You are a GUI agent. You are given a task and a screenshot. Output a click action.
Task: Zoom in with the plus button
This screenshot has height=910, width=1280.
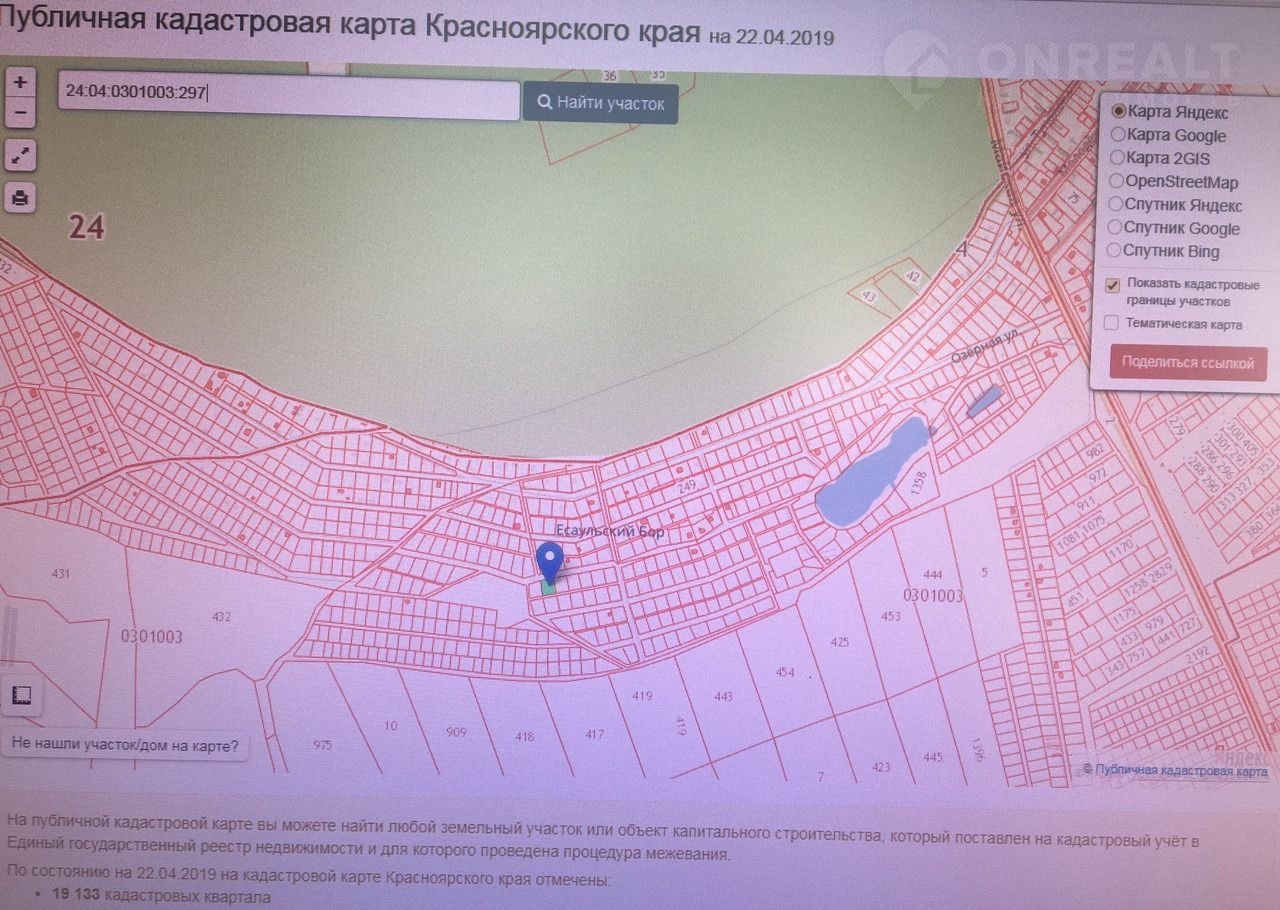point(20,83)
